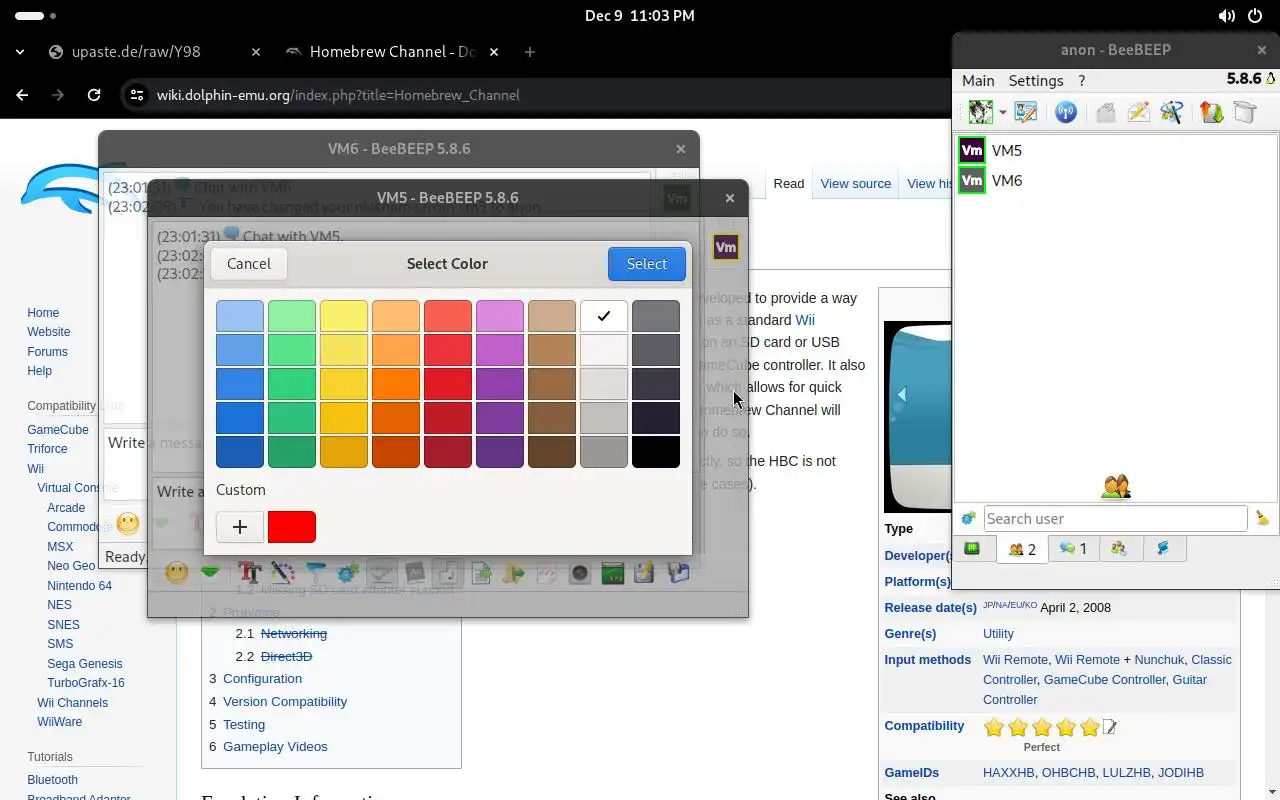
Task: Confirm with the blue Select button
Action: (646, 264)
